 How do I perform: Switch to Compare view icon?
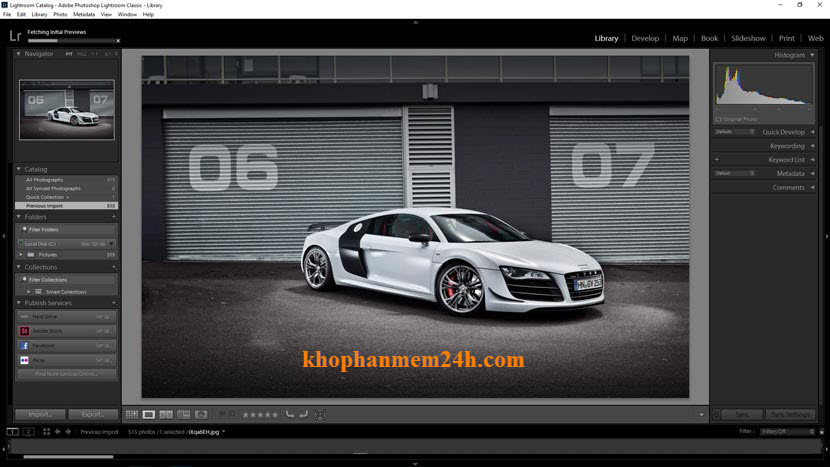(166, 414)
